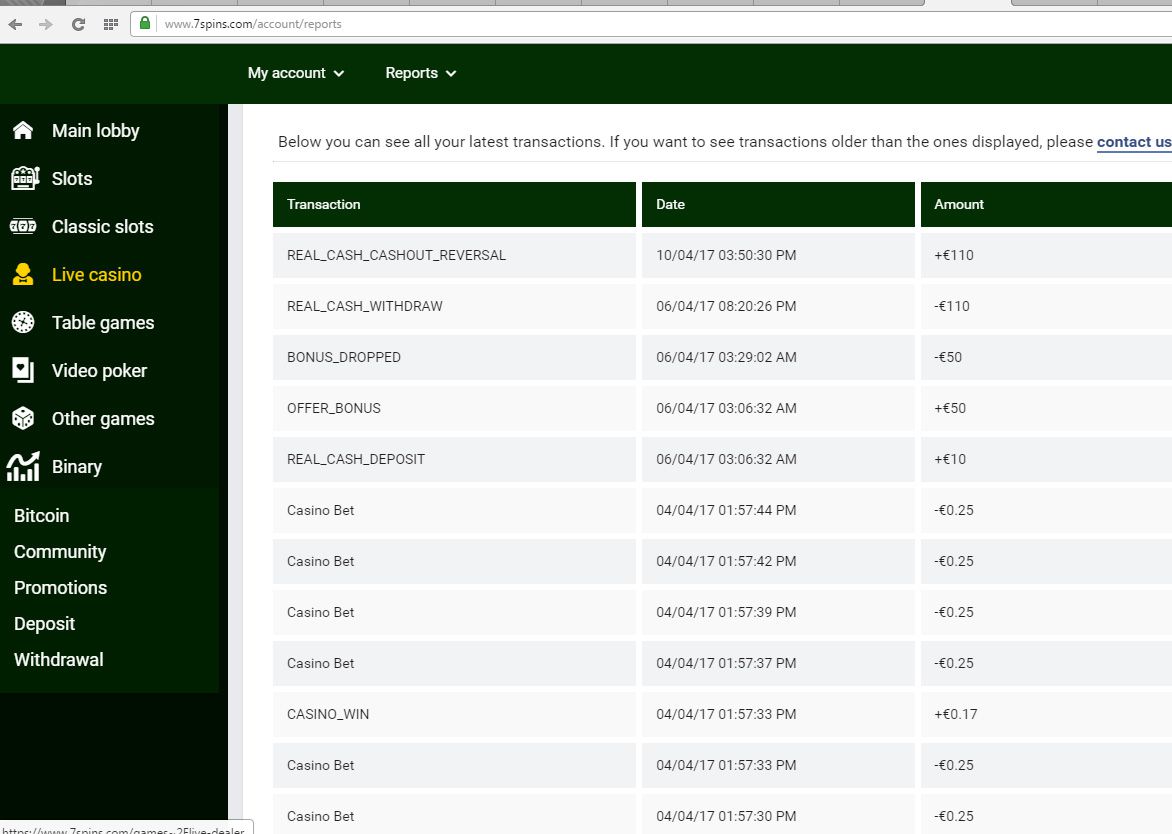Click the date 04/04/17 01:57:39 PM
The height and width of the screenshot is (834, 1172).
726,612
